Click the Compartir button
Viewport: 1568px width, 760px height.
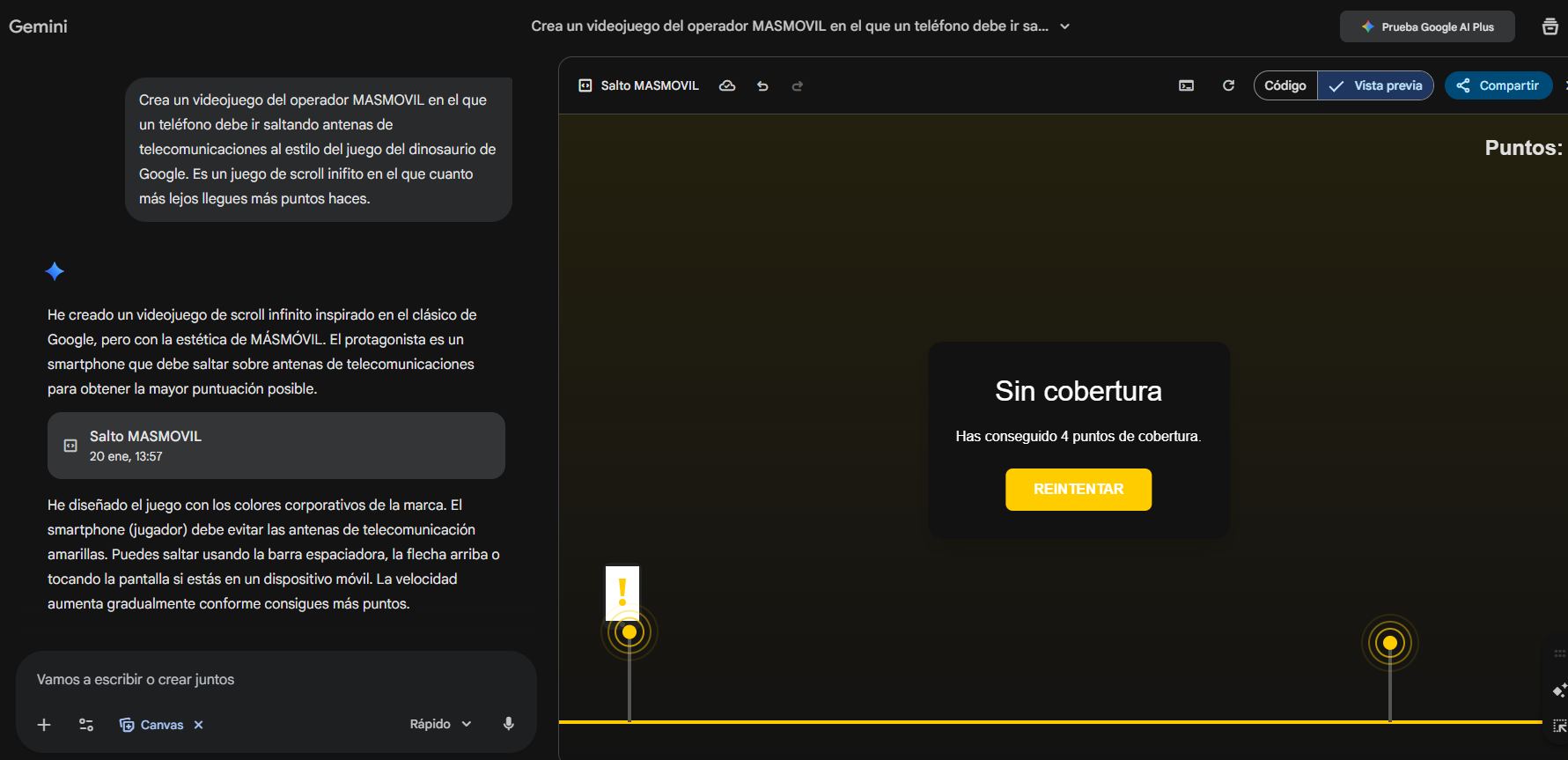pyautogui.click(x=1498, y=85)
